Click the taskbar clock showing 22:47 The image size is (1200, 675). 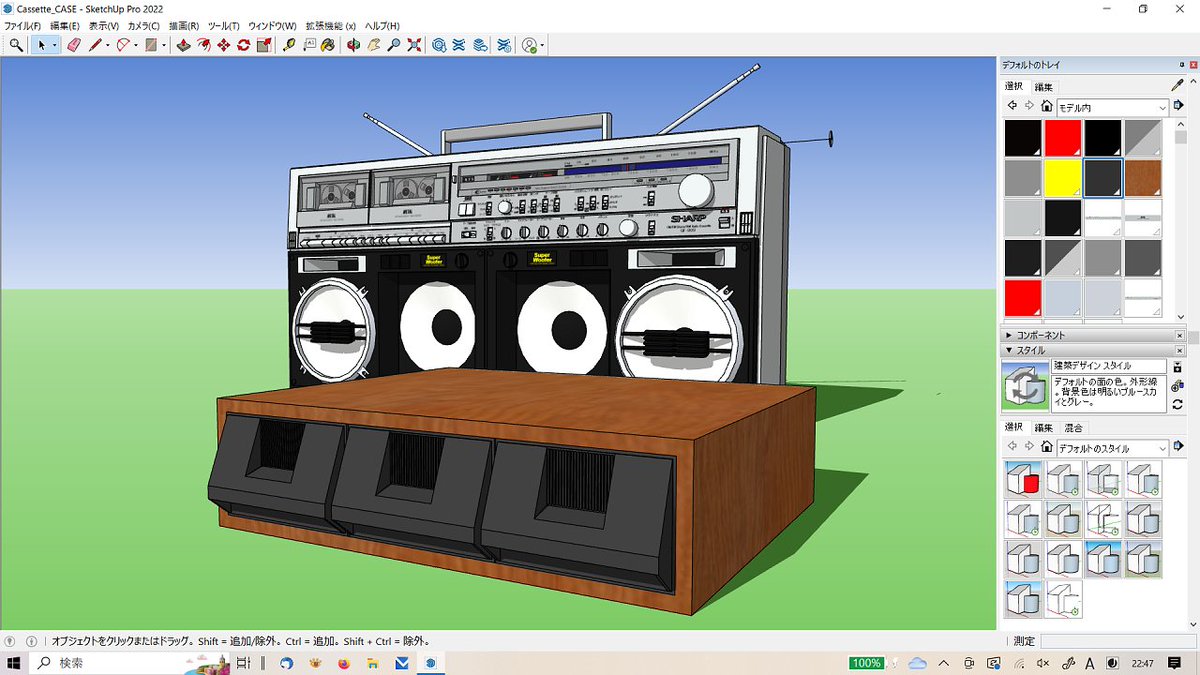(x=1144, y=663)
